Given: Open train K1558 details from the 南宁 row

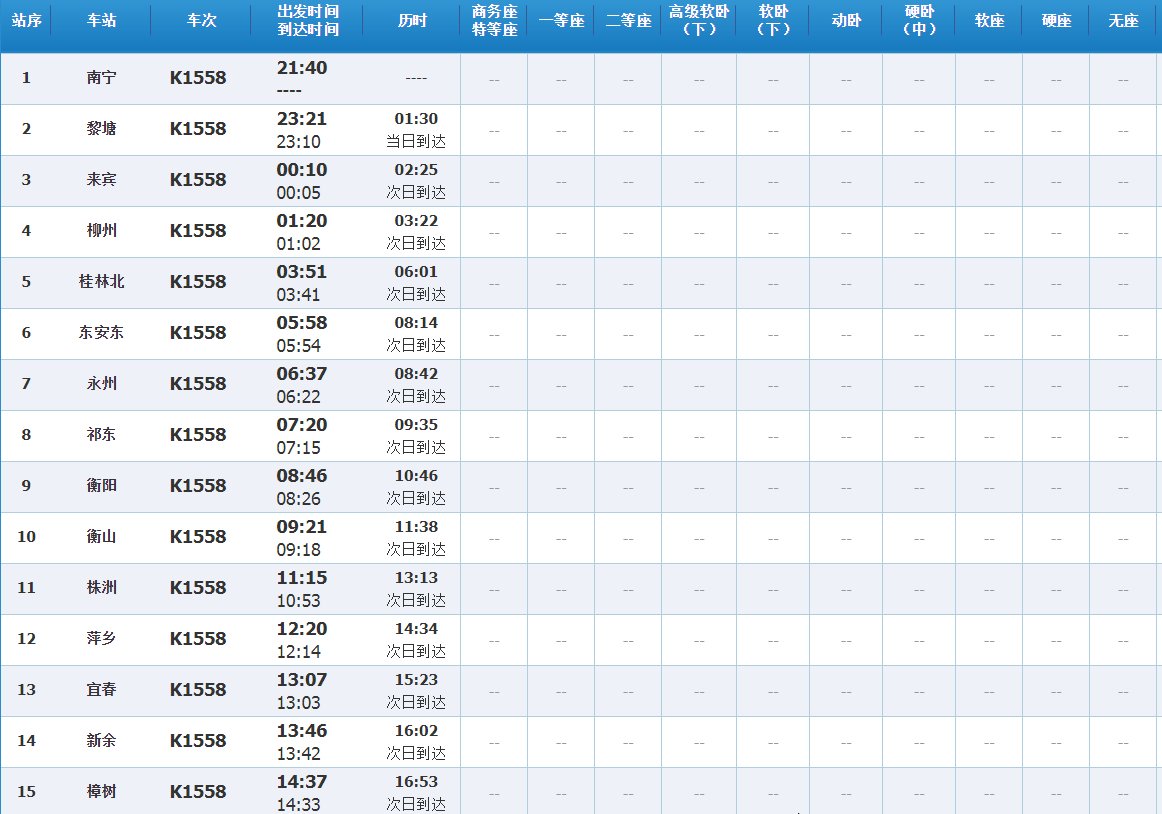Looking at the screenshot, I should point(197,77).
